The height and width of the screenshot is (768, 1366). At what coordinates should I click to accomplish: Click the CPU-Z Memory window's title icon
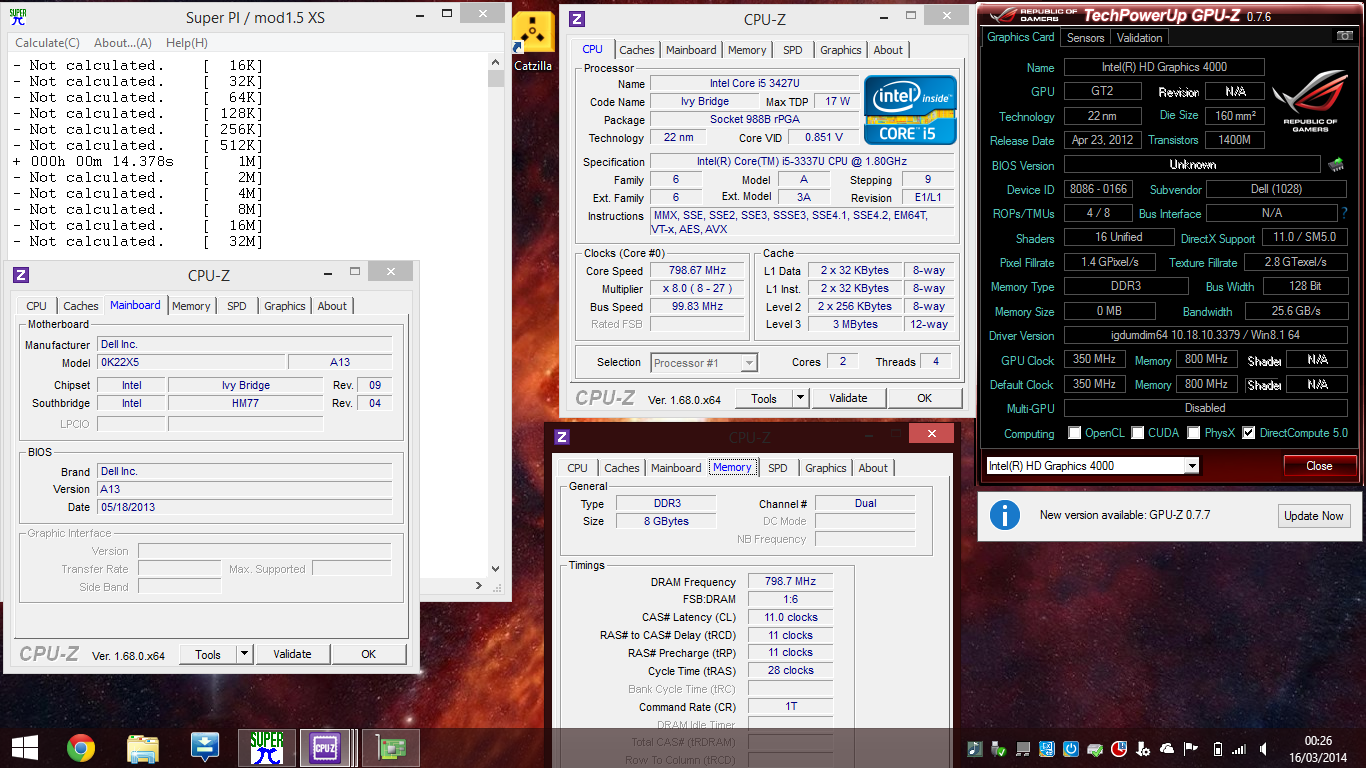pos(562,437)
